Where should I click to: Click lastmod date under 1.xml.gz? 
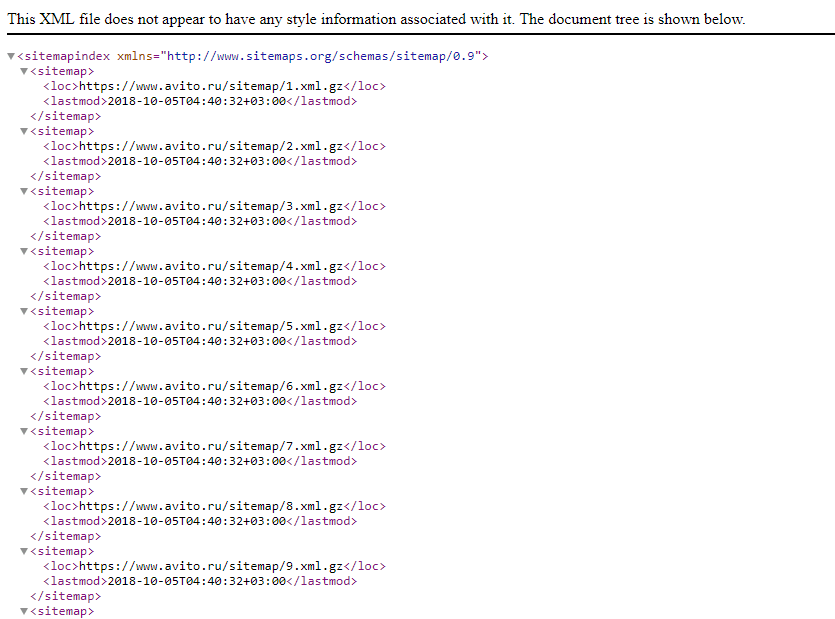(x=197, y=101)
